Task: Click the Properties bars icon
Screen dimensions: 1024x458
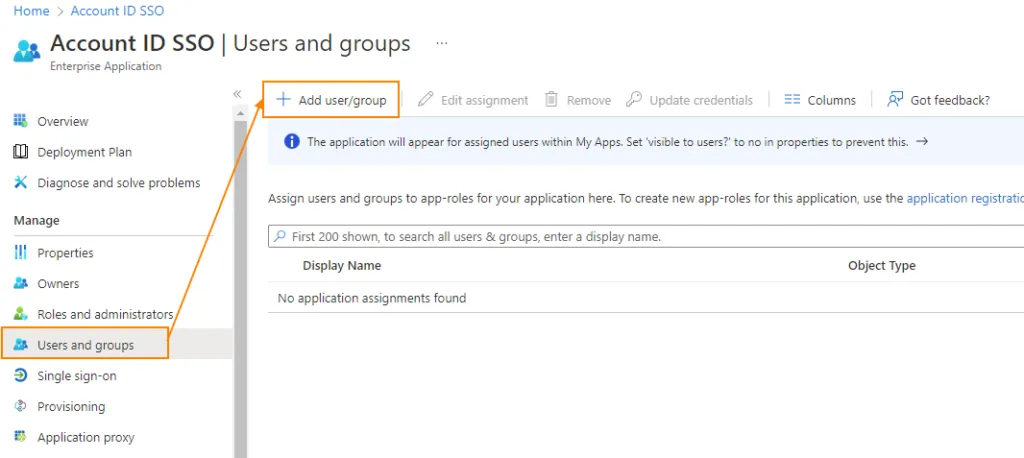Action: (20, 252)
